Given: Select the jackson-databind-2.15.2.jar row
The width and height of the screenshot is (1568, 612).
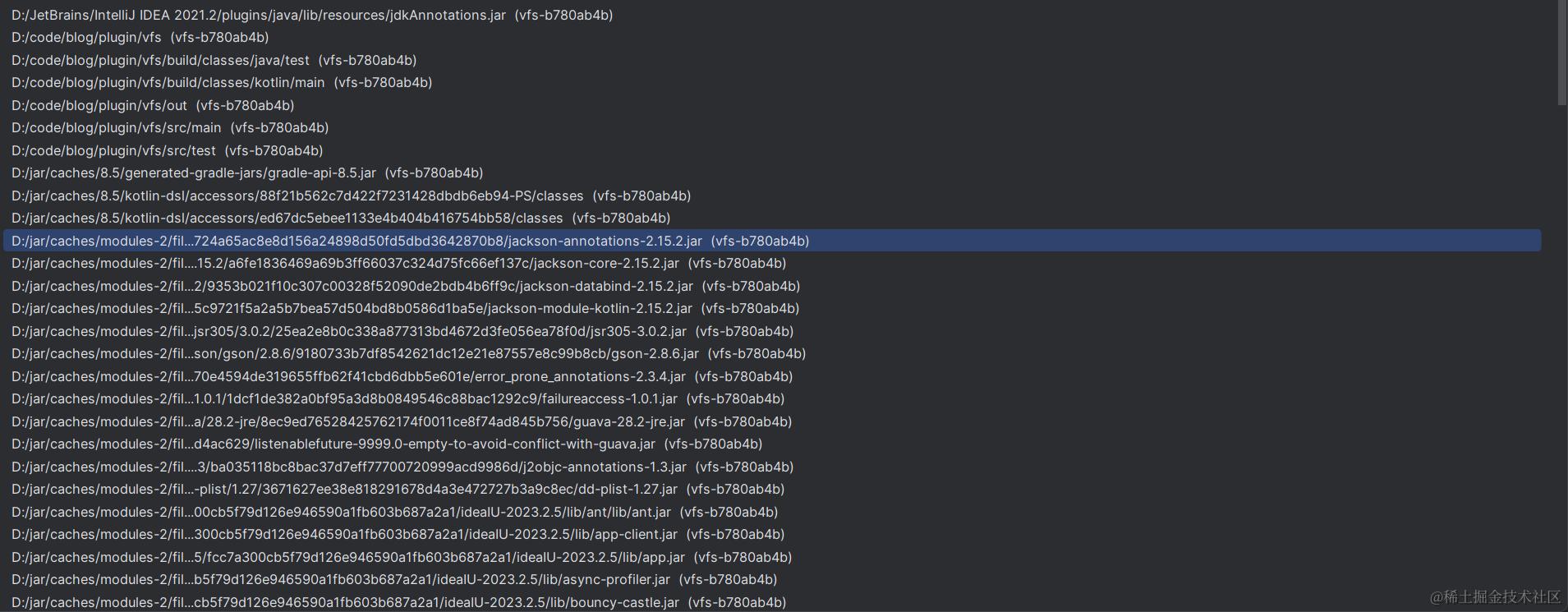Looking at the screenshot, I should coord(772,286).
